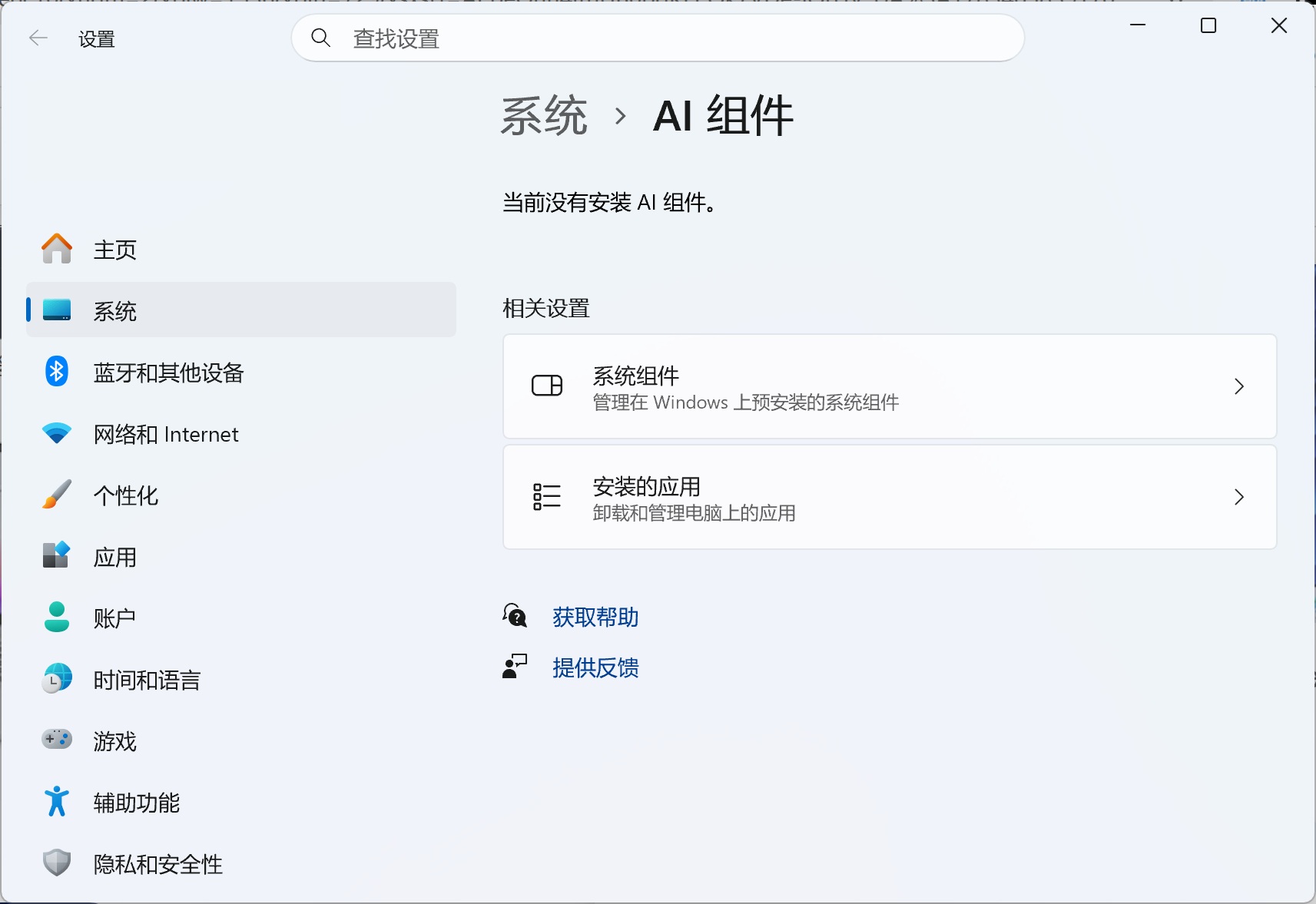
Task: Click the AI 组件 page title
Action: point(723,117)
